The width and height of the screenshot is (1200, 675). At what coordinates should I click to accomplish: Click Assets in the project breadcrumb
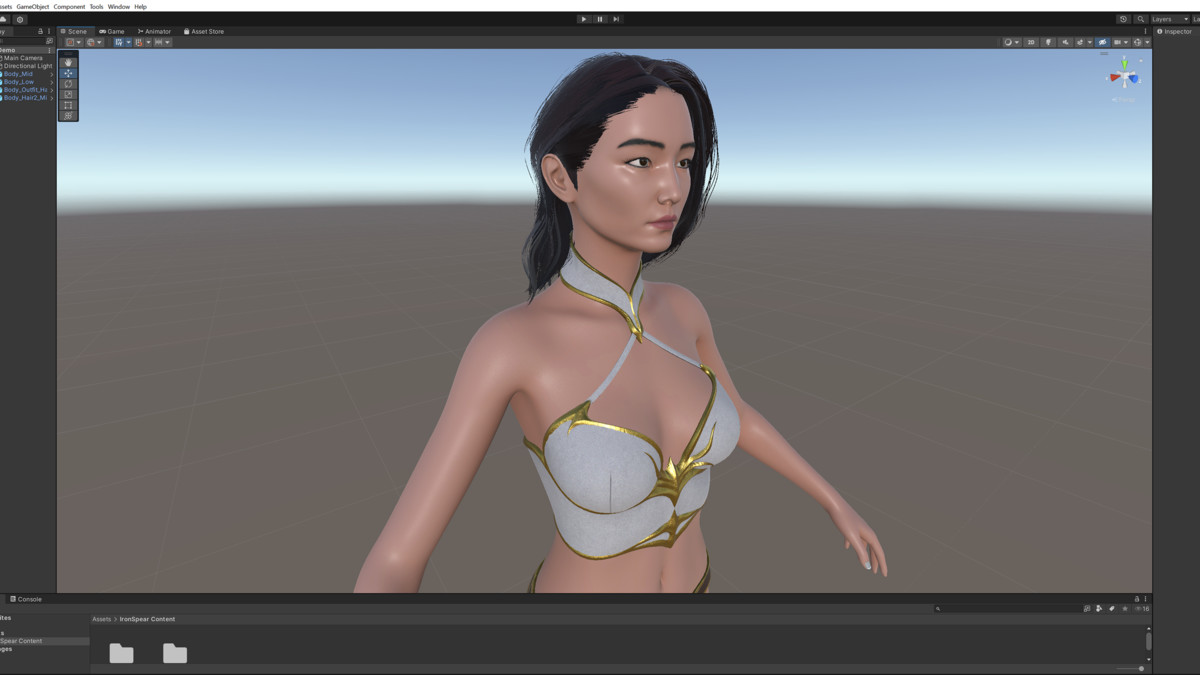pyautogui.click(x=102, y=619)
